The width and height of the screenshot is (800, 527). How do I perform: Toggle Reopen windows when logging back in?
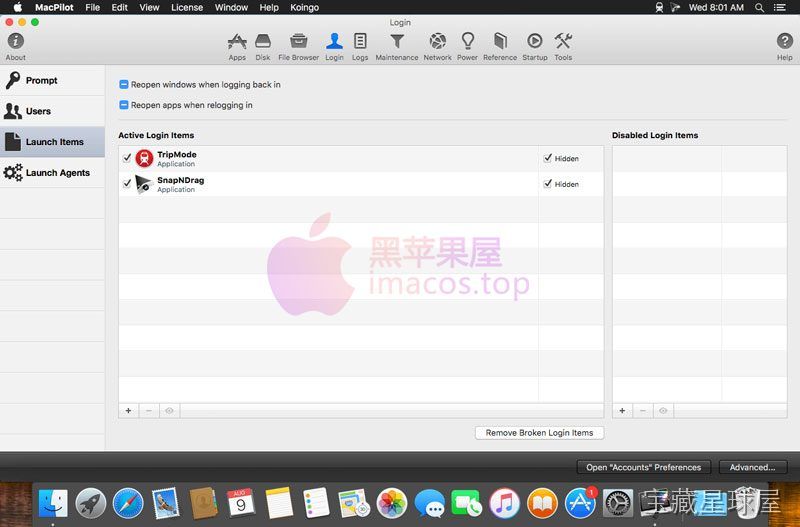tap(123, 85)
